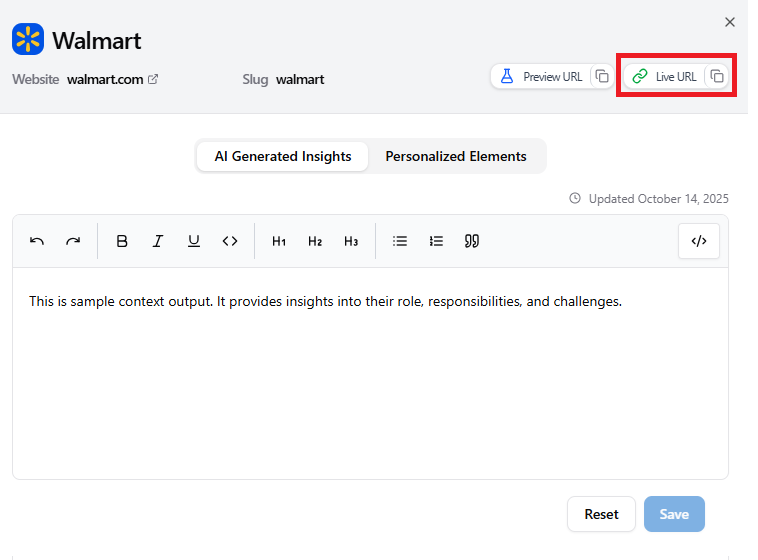Viewport: 758px width, 560px height.
Task: Click the Reset button
Action: pos(601,514)
